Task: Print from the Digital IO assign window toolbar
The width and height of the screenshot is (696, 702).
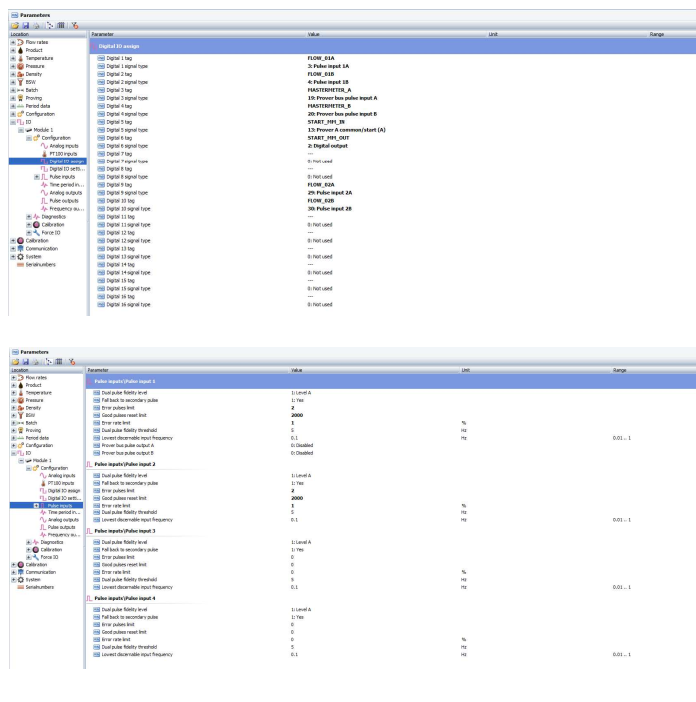Action: 36,26
